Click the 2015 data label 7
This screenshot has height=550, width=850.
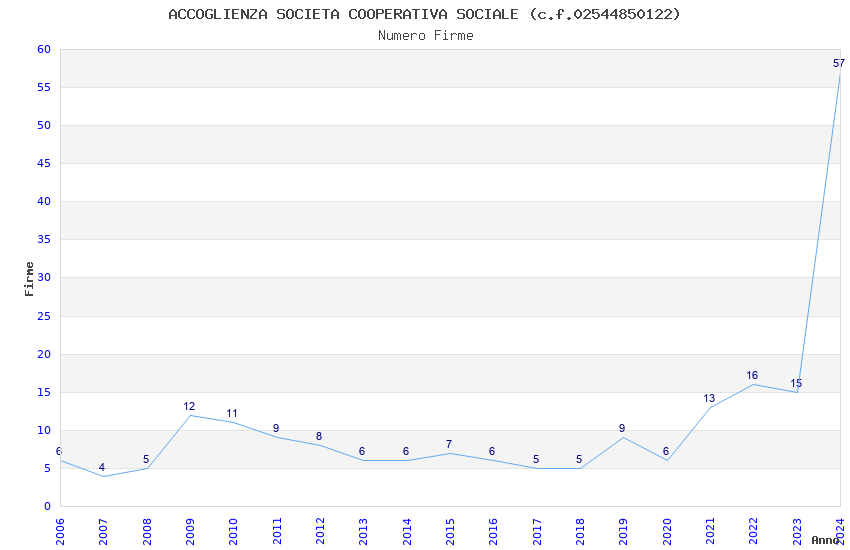click(x=449, y=444)
